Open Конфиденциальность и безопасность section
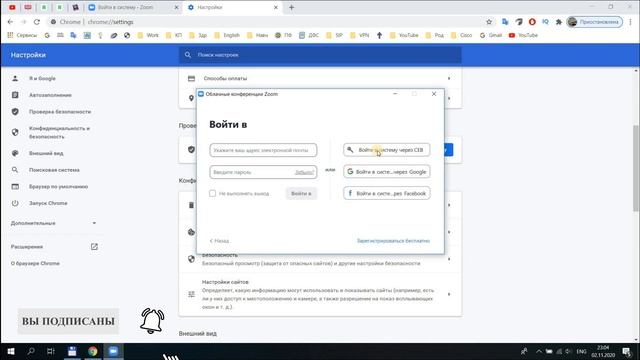Image resolution: width=640 pixels, height=360 pixels. click(x=59, y=132)
